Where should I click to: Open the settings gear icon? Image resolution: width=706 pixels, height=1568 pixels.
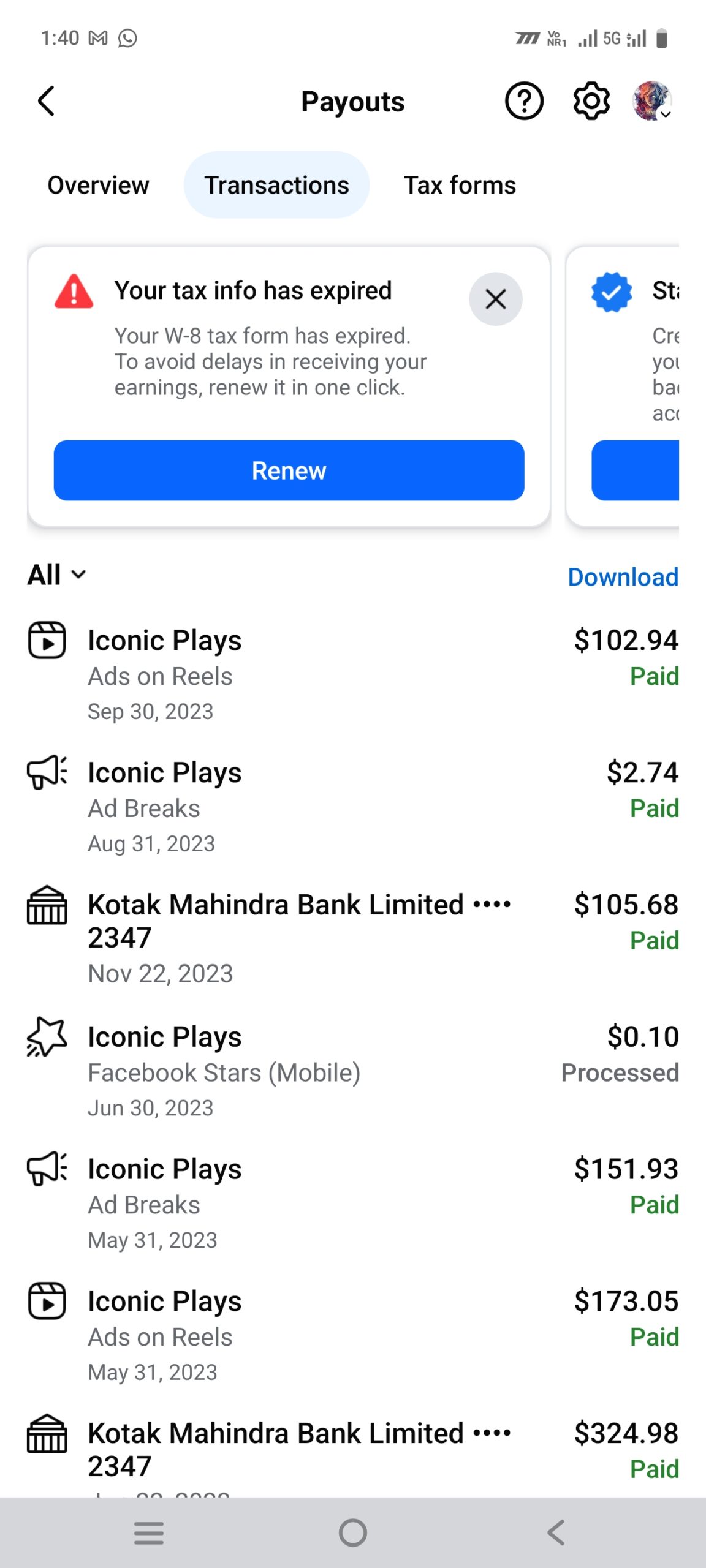point(591,101)
